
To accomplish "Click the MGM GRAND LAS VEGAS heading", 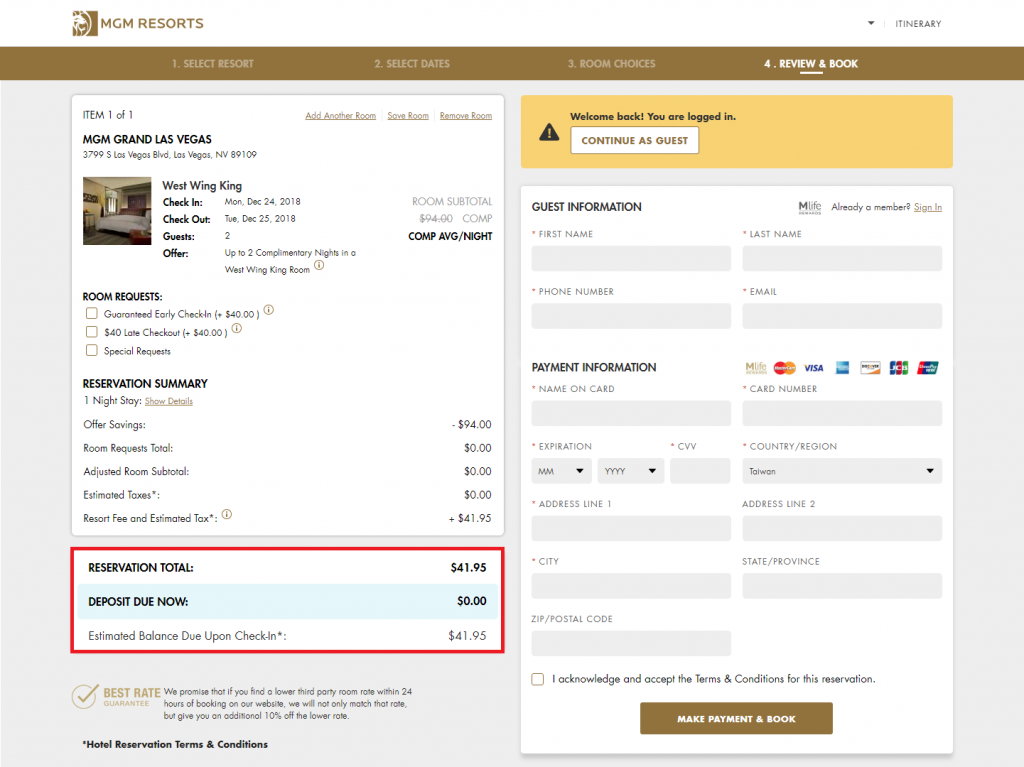I will 147,140.
